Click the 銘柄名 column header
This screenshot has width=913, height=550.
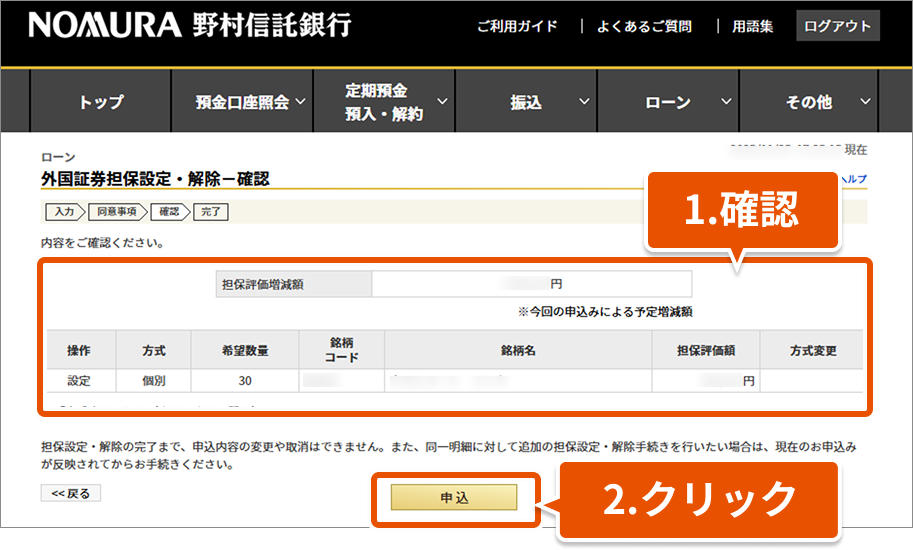pyautogui.click(x=518, y=351)
